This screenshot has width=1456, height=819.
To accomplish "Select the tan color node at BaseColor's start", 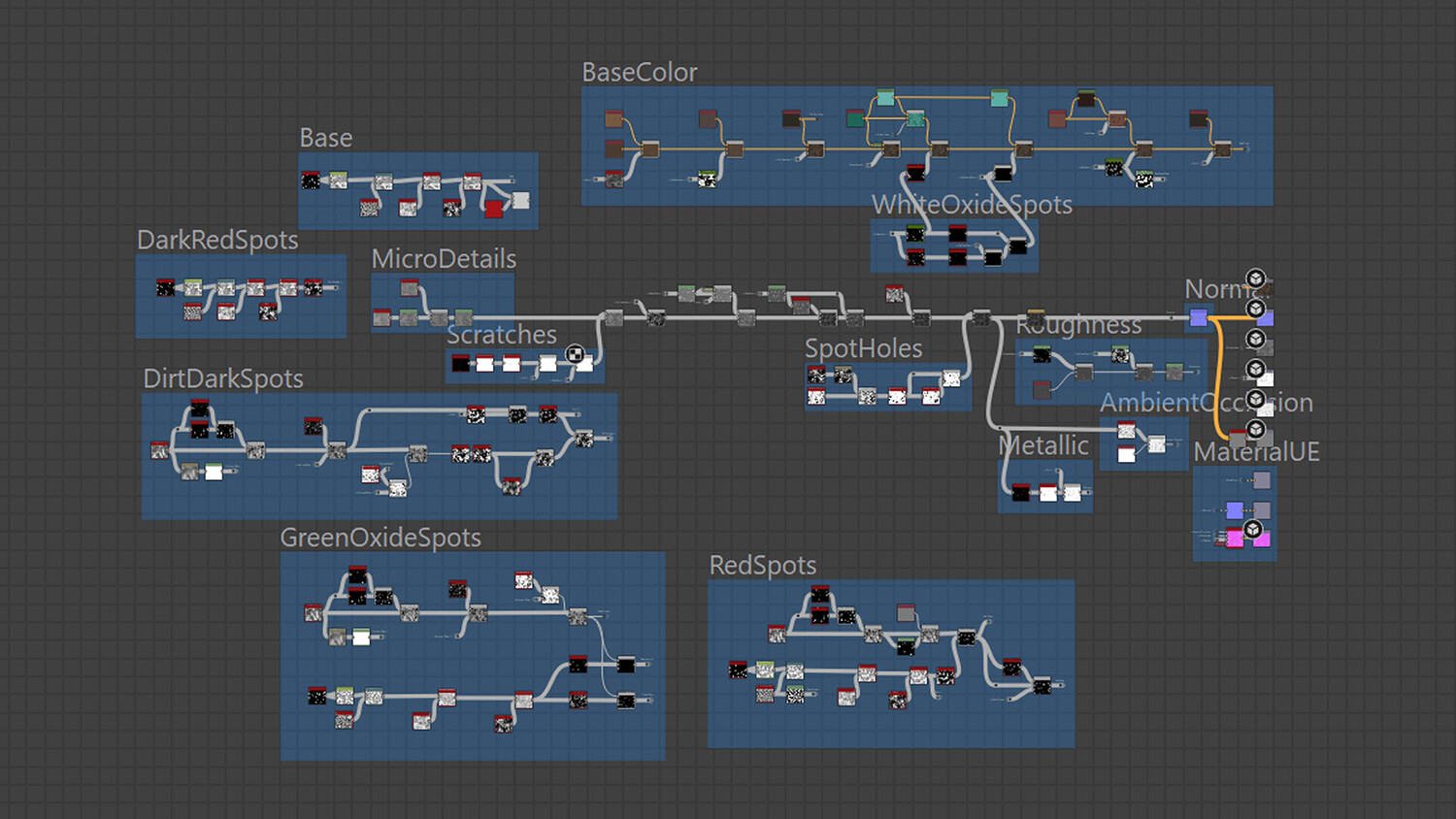I will pos(613,118).
